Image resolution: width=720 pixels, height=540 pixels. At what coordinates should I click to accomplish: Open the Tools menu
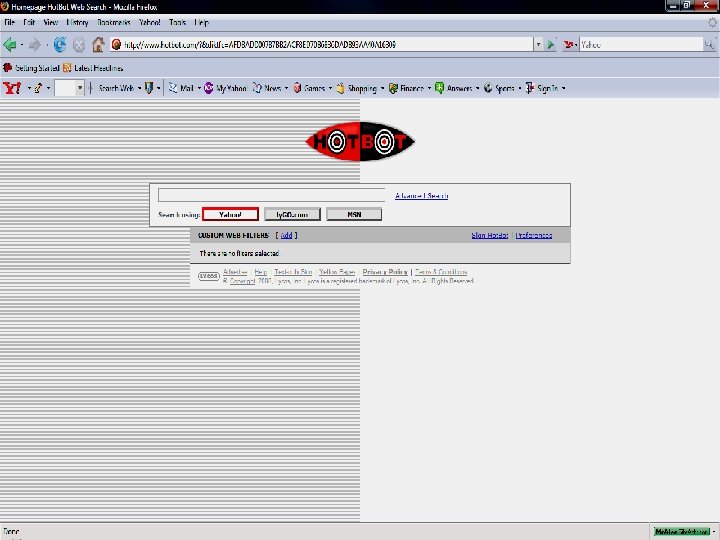coord(177,22)
